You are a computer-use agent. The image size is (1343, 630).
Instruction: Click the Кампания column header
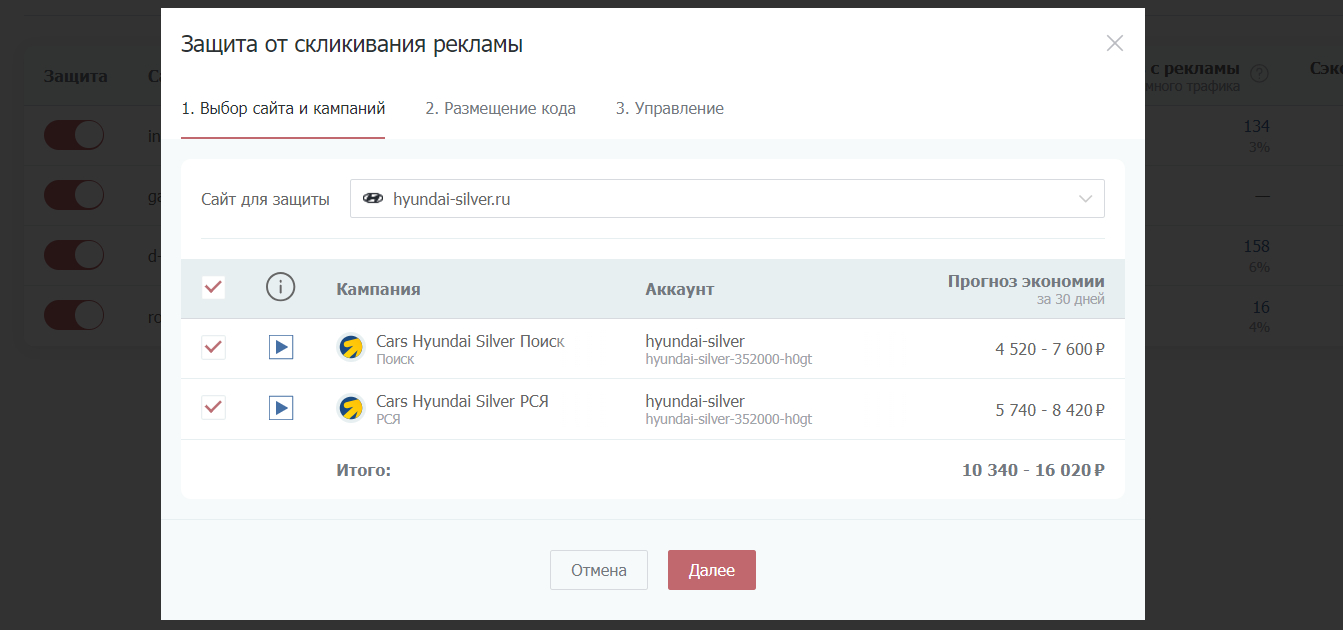click(x=378, y=289)
